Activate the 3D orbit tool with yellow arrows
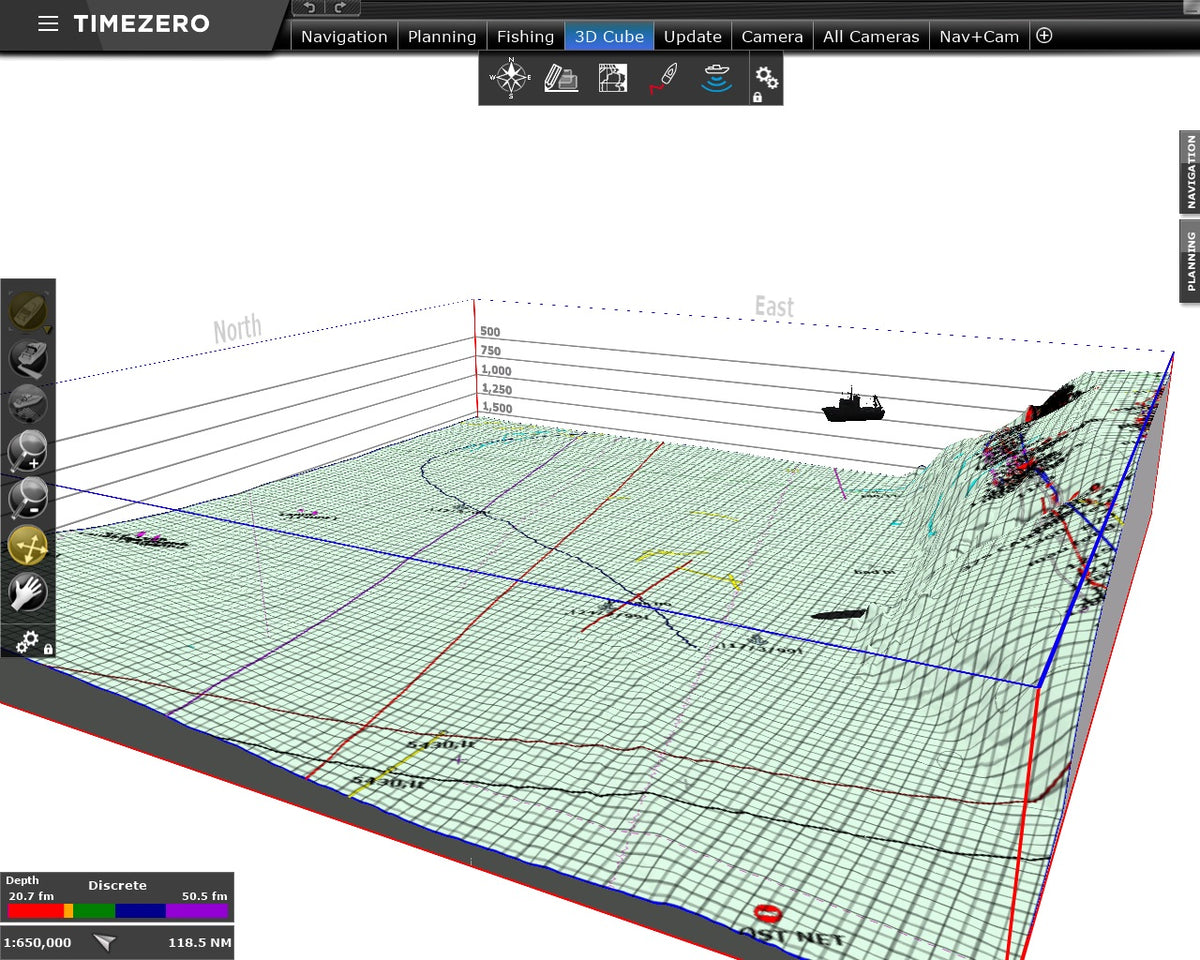Image resolution: width=1200 pixels, height=960 pixels. pos(28,541)
